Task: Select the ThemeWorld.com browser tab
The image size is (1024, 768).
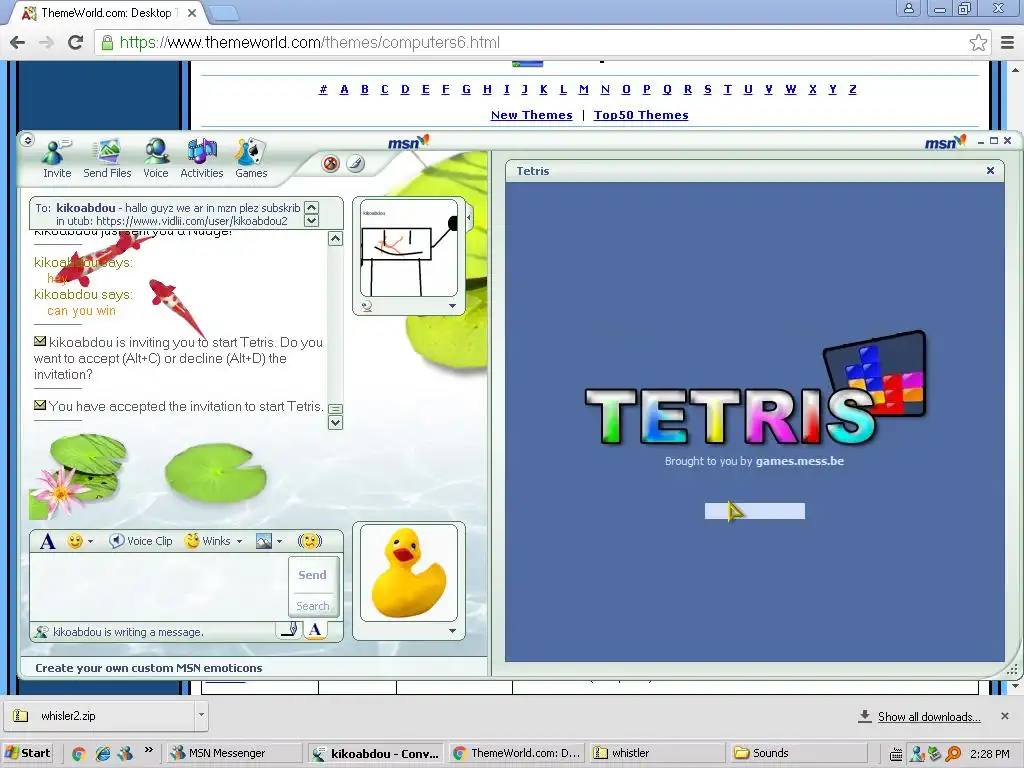Action: (x=108, y=12)
